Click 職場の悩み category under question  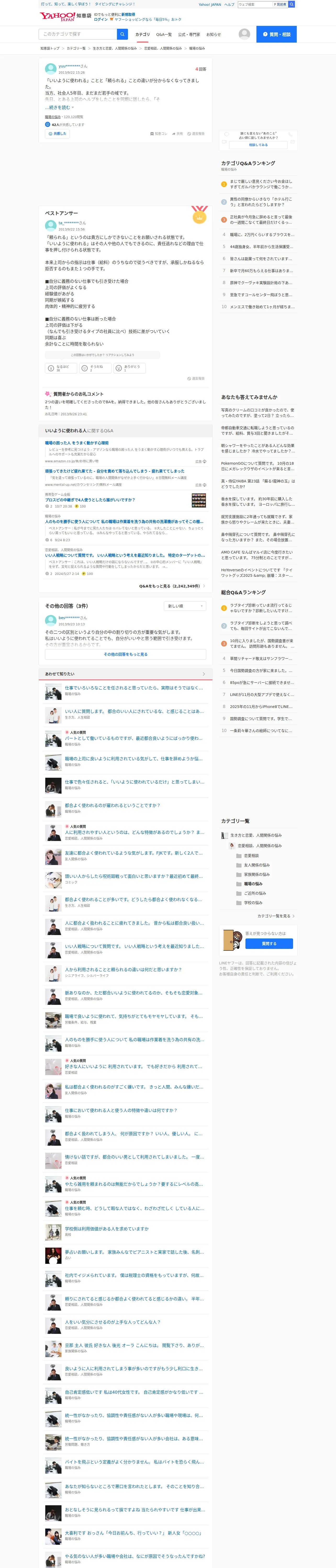(x=53, y=117)
